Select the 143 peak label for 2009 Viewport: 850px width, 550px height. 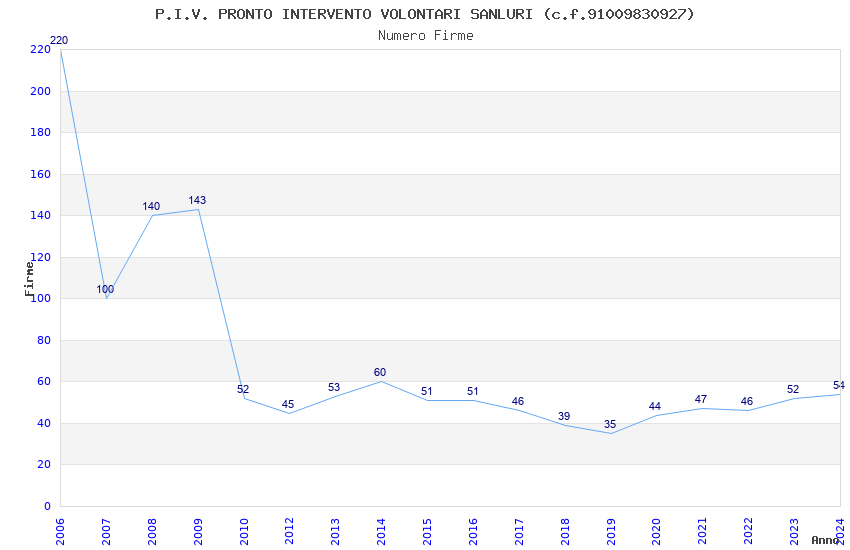(197, 200)
